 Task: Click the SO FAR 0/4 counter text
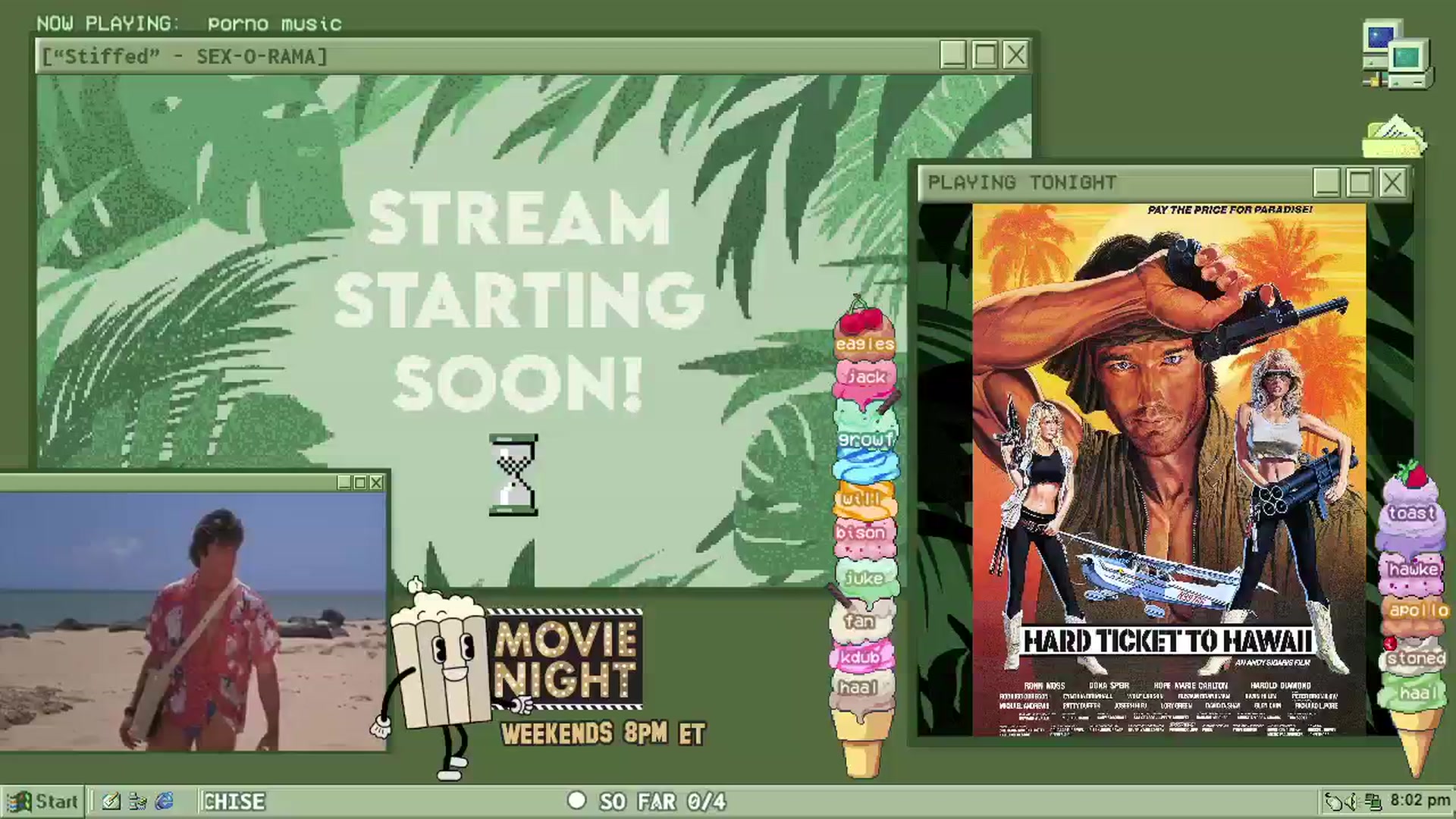663,802
